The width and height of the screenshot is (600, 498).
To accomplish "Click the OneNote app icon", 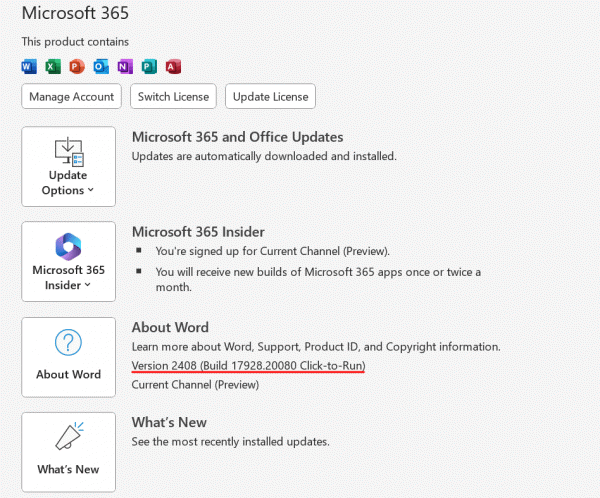I will tap(125, 67).
